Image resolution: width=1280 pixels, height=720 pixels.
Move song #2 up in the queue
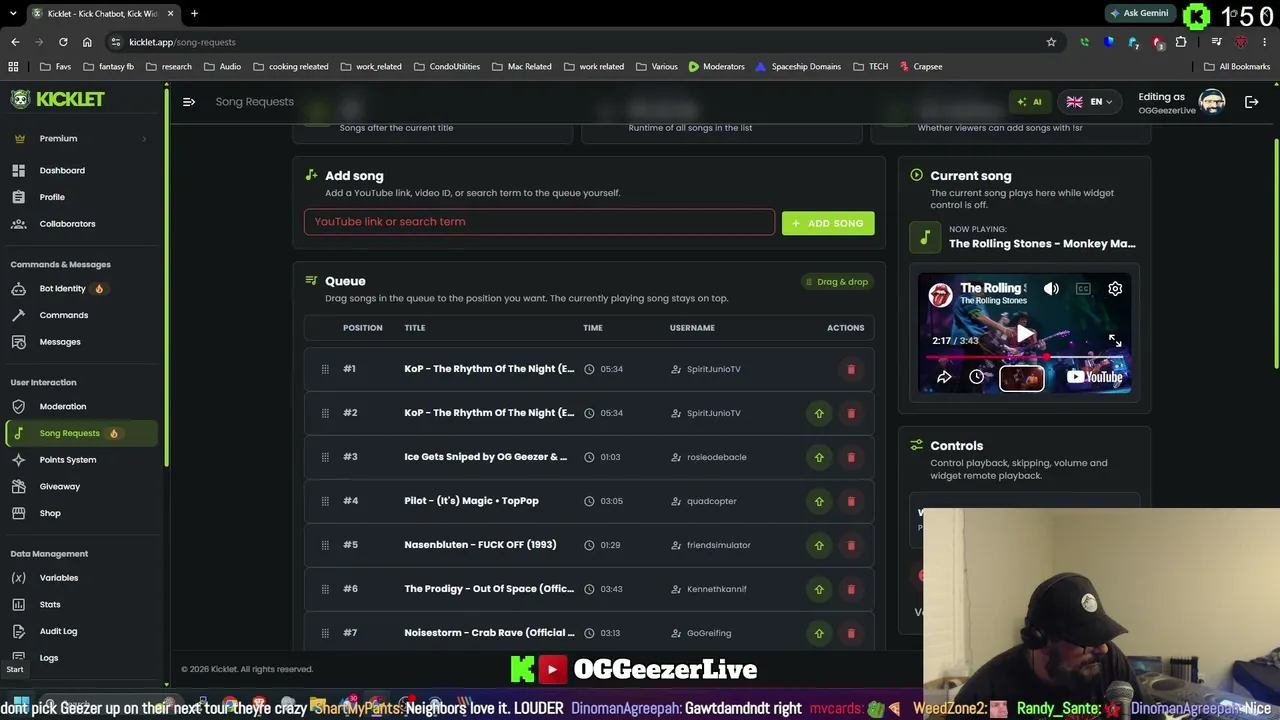819,413
